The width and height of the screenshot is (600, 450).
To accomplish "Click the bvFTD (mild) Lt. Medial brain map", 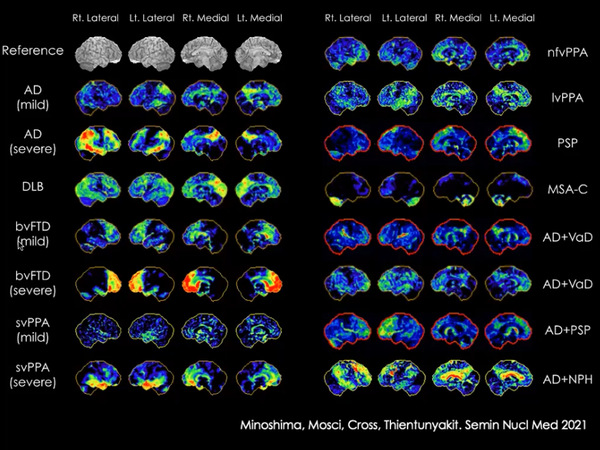I will point(258,236).
